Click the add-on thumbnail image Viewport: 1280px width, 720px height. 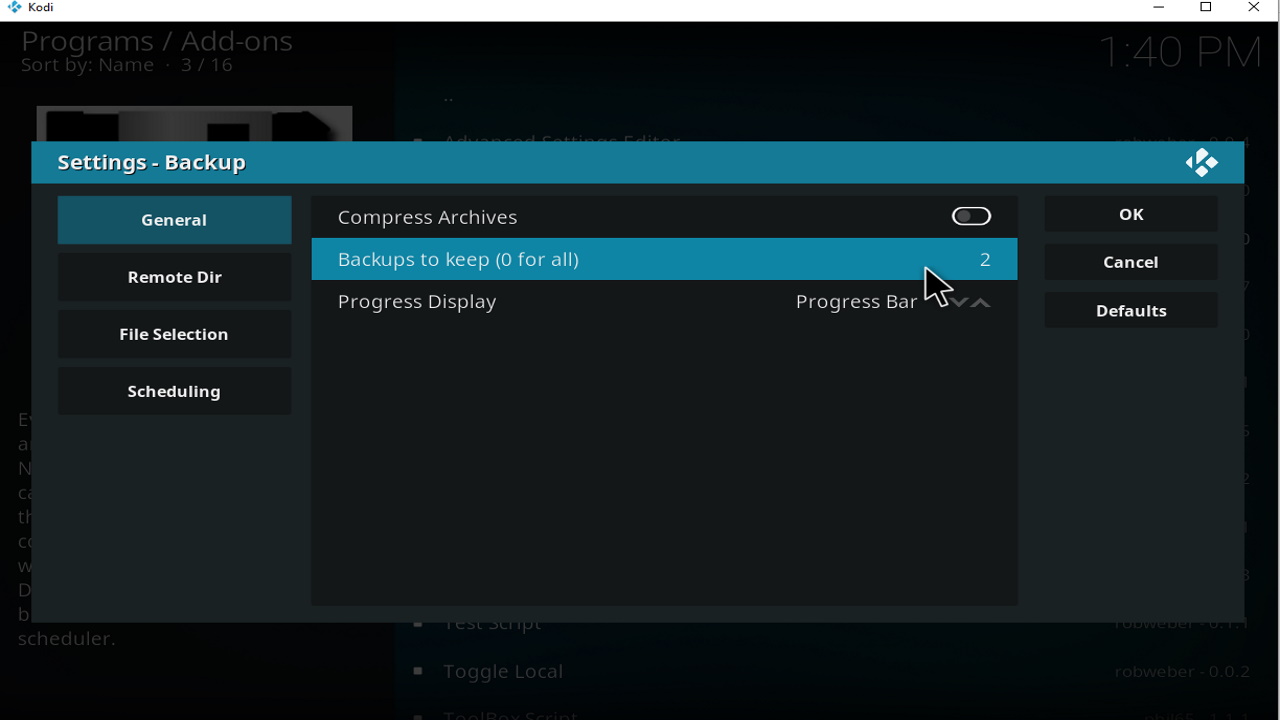[x=194, y=124]
